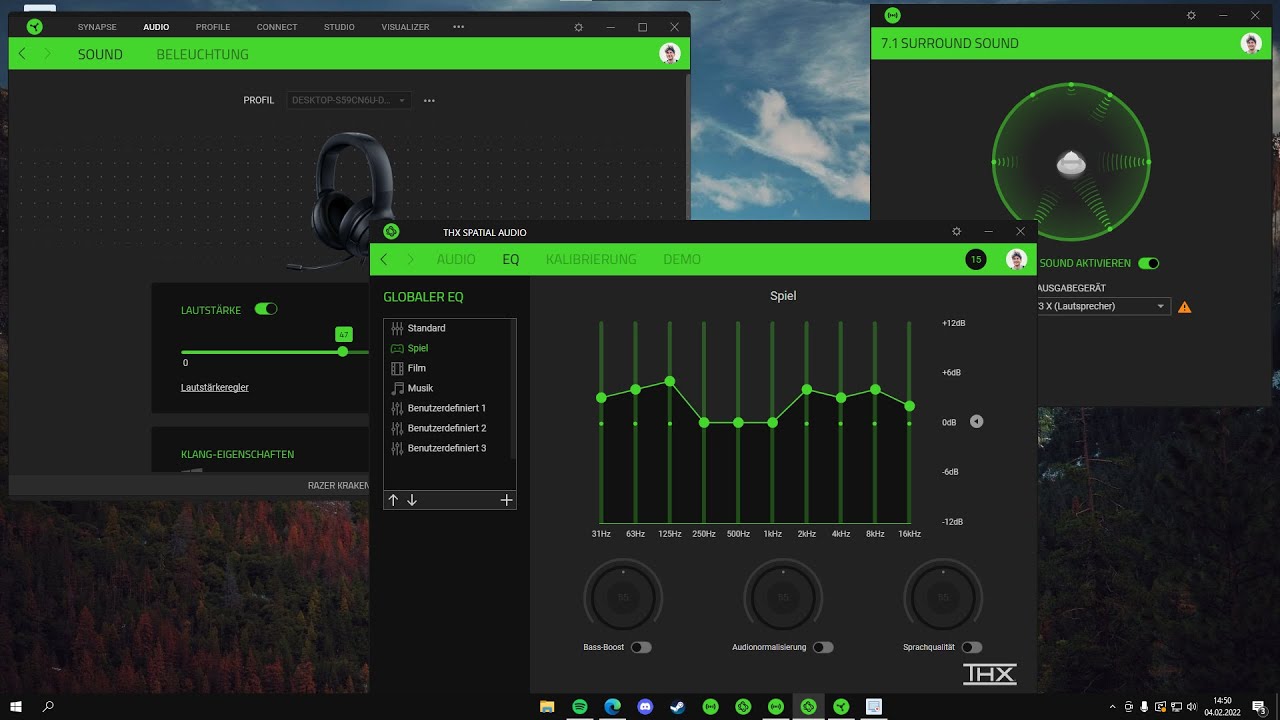Viewport: 1280px width, 720px height.
Task: Click user avatar in Synapse Audio window
Action: (670, 54)
